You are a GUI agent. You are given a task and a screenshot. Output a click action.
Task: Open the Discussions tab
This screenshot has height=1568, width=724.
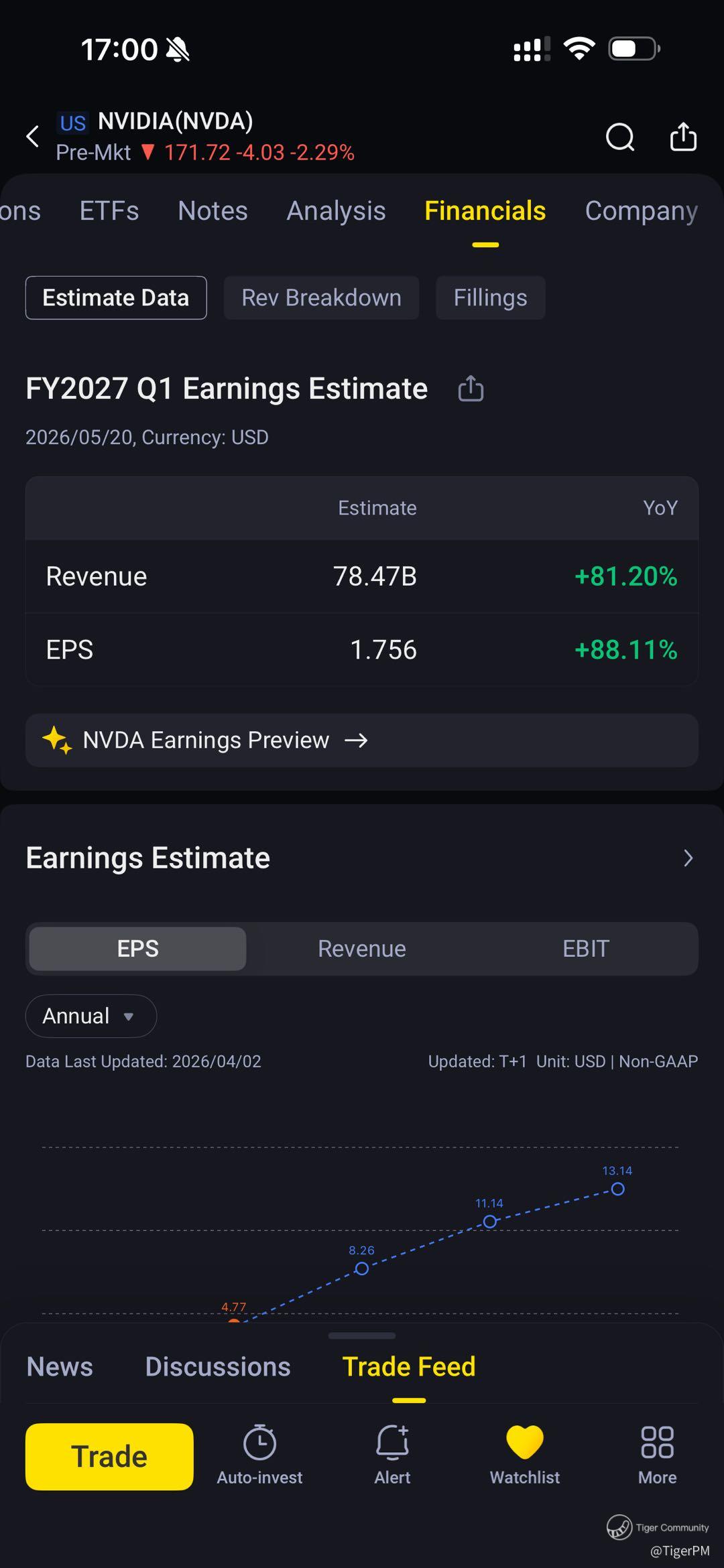(218, 1367)
